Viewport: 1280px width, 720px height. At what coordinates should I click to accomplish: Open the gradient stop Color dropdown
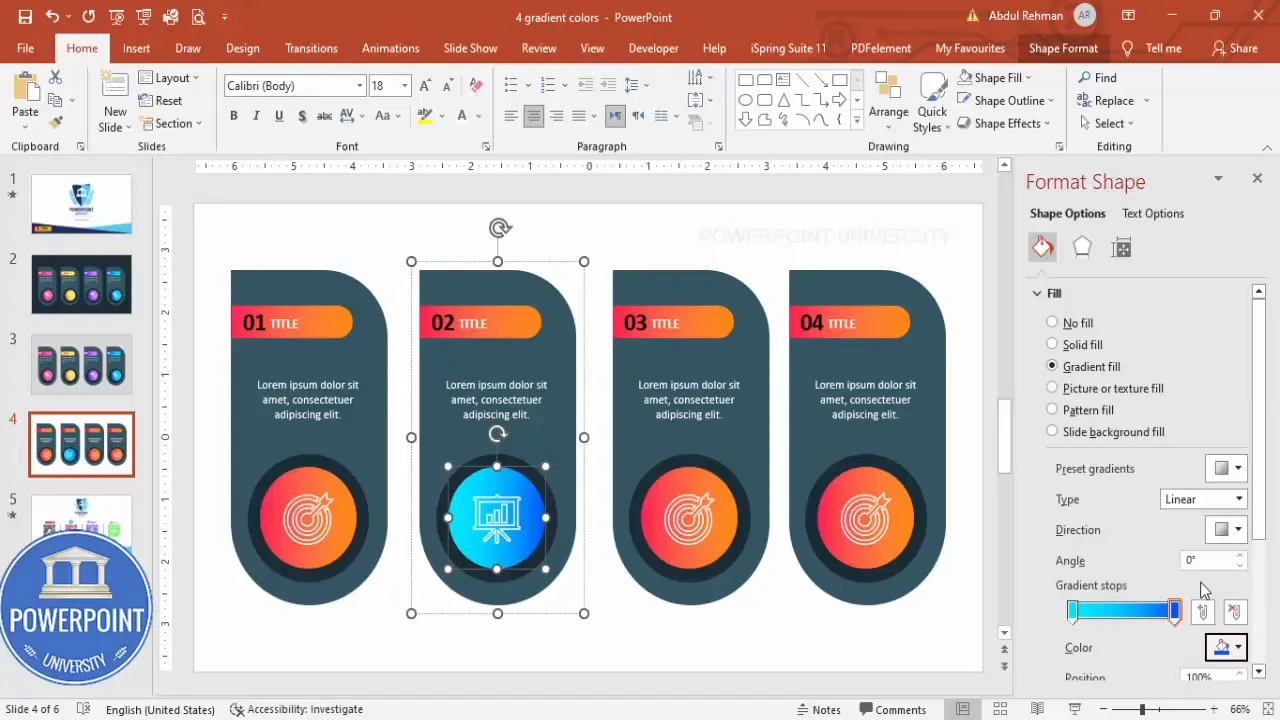[1226, 647]
